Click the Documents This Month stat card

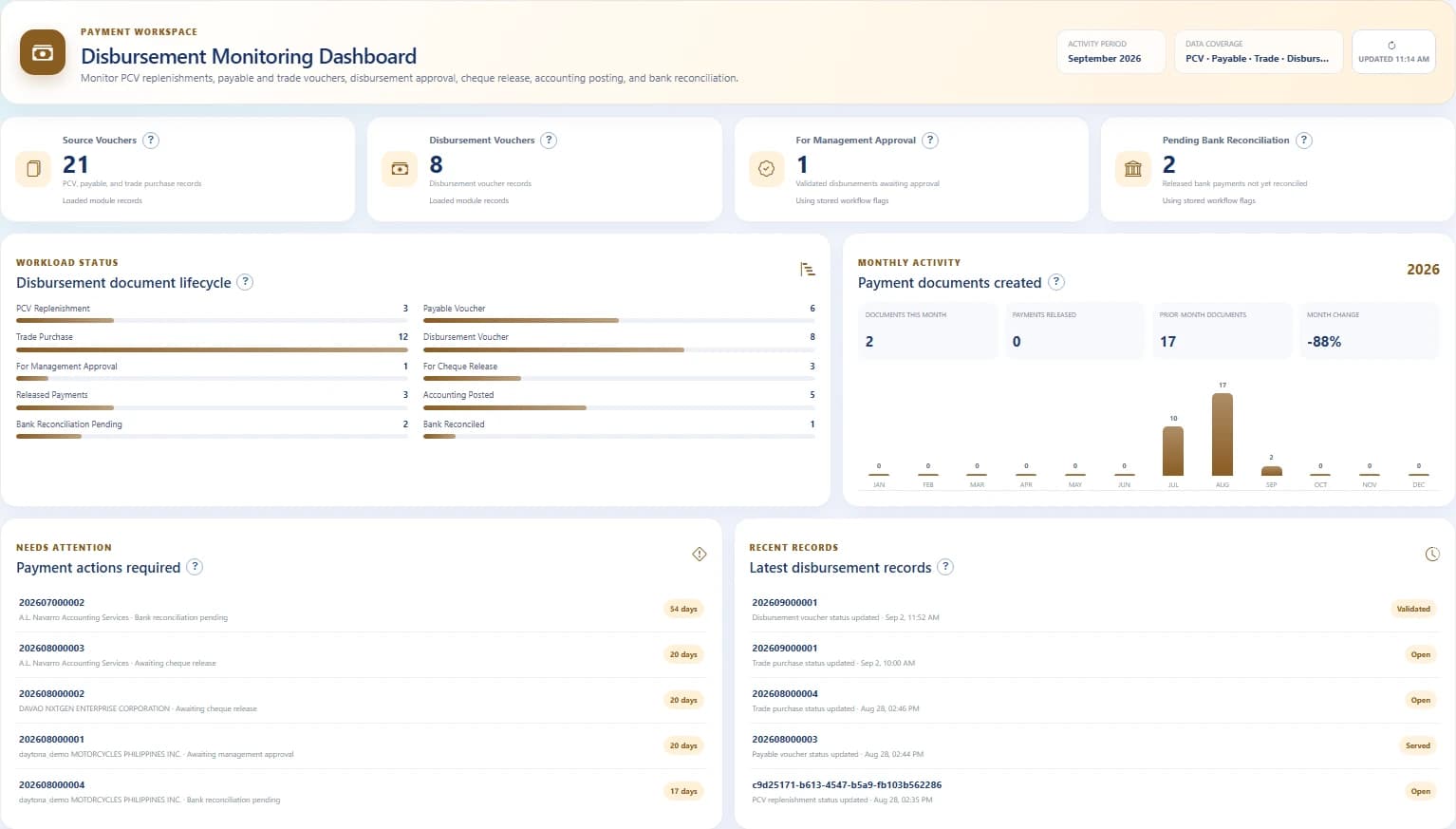927,330
